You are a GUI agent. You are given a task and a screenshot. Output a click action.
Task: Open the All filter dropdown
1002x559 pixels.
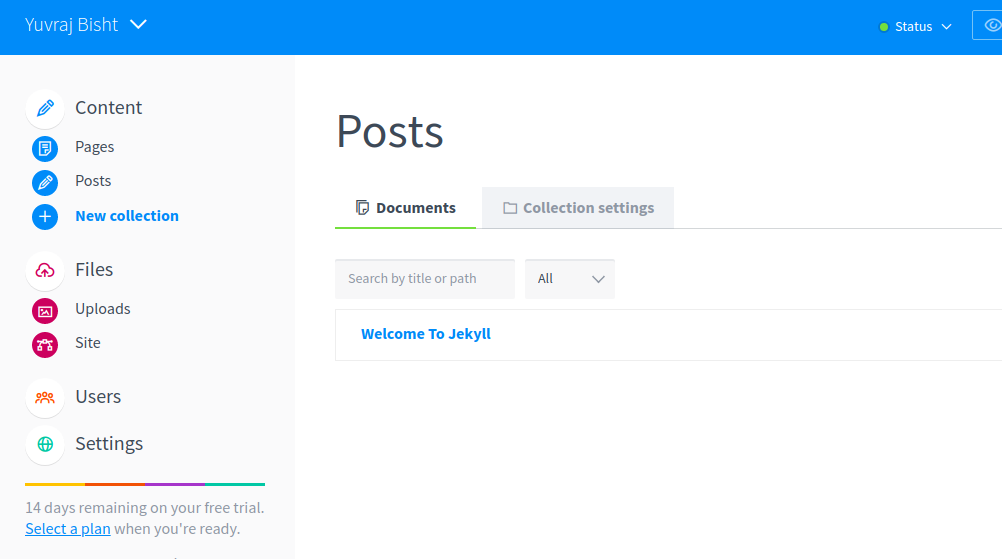pyautogui.click(x=570, y=279)
